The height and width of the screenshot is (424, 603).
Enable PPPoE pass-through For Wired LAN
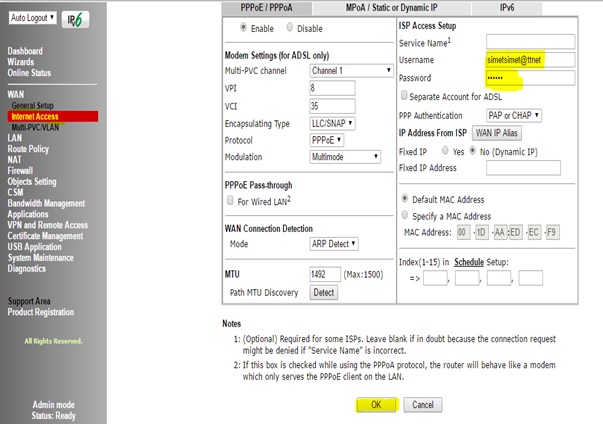coord(232,202)
